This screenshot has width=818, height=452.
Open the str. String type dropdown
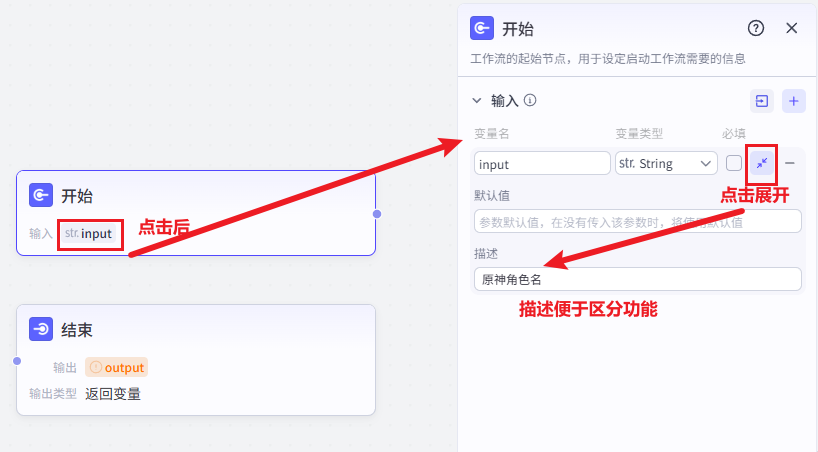click(666, 163)
